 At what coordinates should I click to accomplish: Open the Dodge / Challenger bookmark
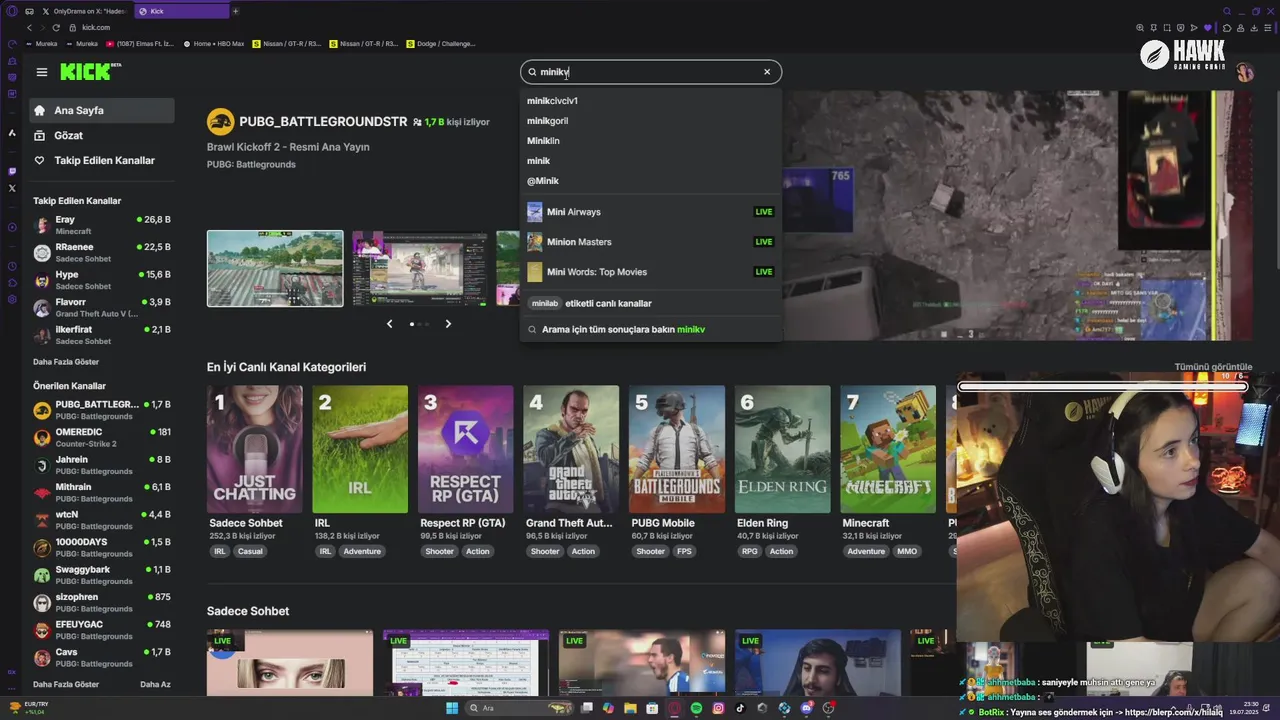tap(440, 44)
